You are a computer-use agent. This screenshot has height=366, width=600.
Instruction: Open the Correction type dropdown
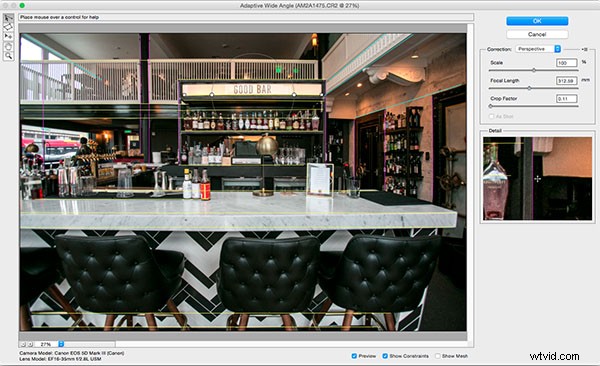(539, 49)
